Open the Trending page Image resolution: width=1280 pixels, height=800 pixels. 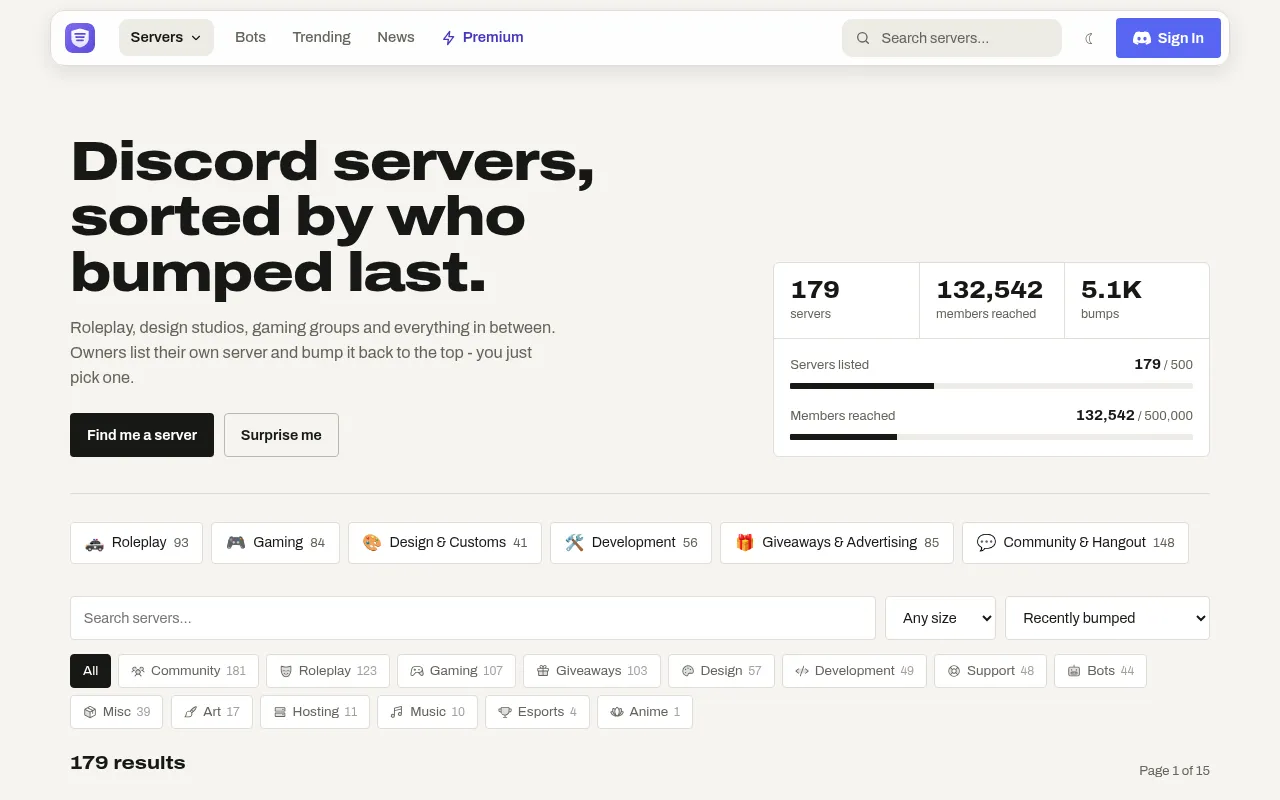coord(321,37)
